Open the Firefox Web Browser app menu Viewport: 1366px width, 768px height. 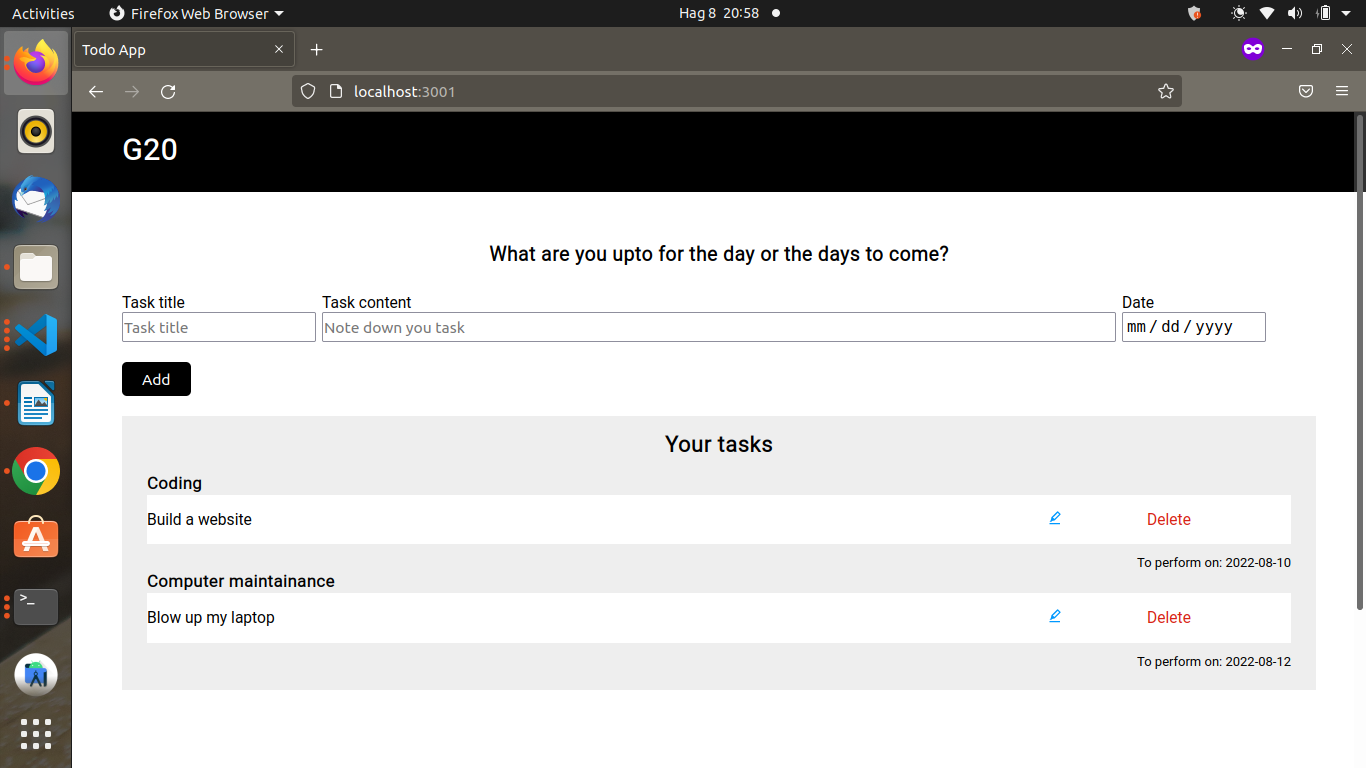(196, 14)
